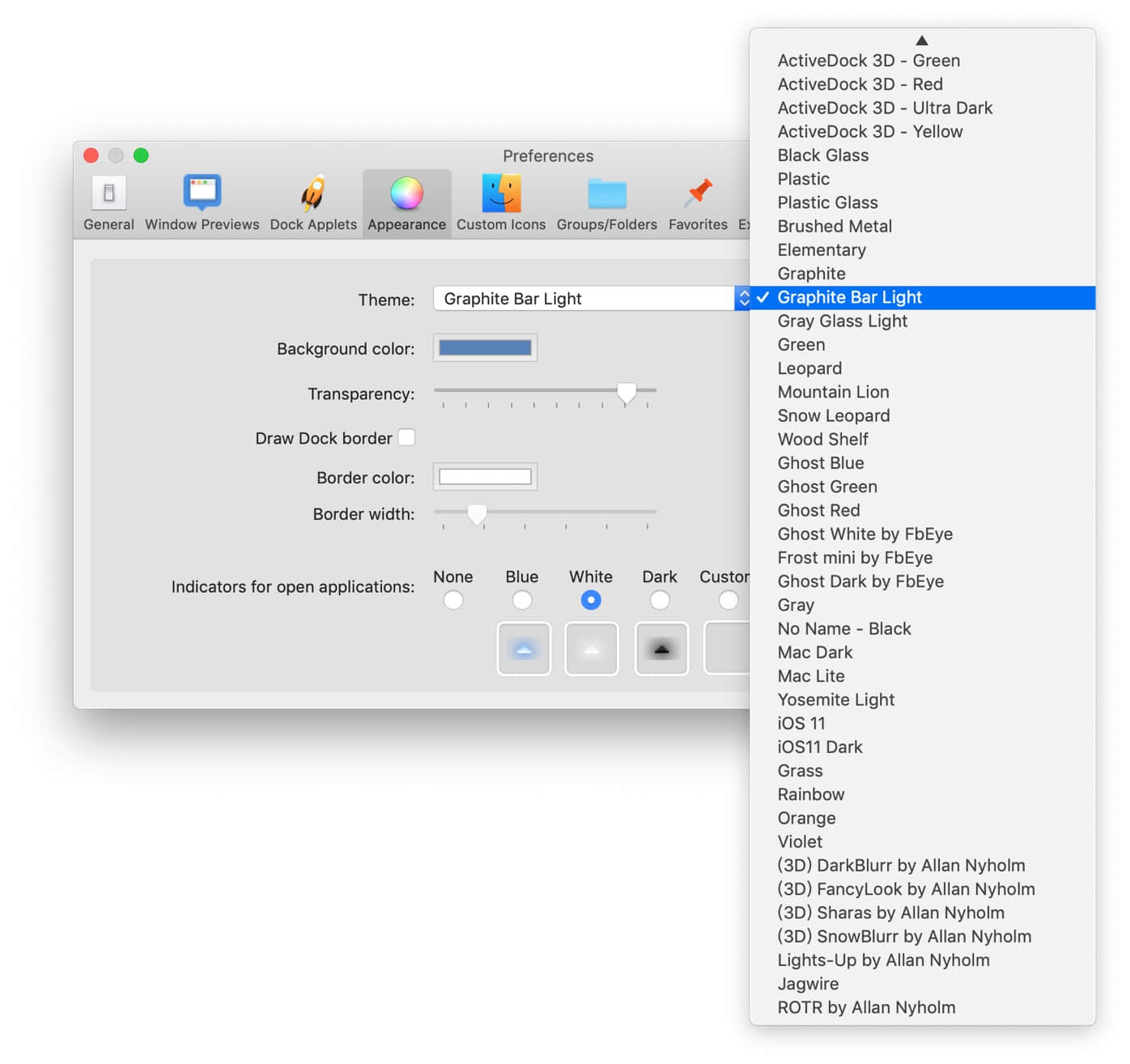Toggle the Theme popup stepper arrows

point(743,298)
